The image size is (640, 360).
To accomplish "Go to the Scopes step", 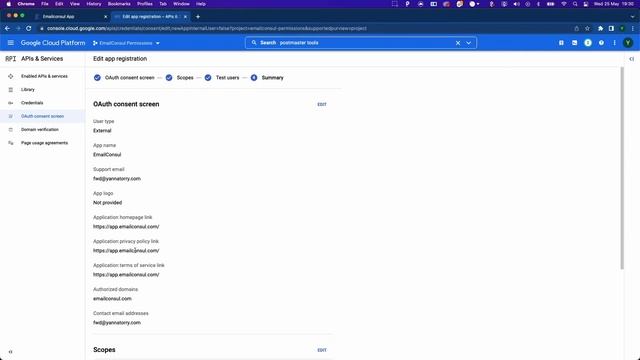I will (x=180, y=78).
